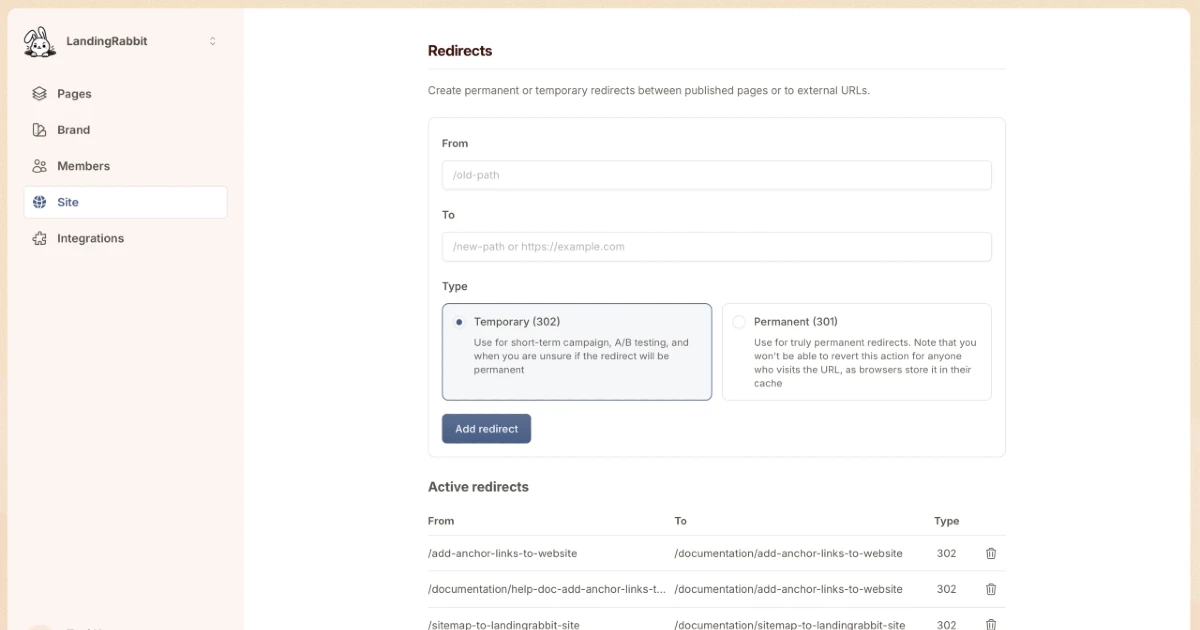Image resolution: width=1200 pixels, height=630 pixels.
Task: Select Permanent (301) redirect type
Action: [739, 322]
